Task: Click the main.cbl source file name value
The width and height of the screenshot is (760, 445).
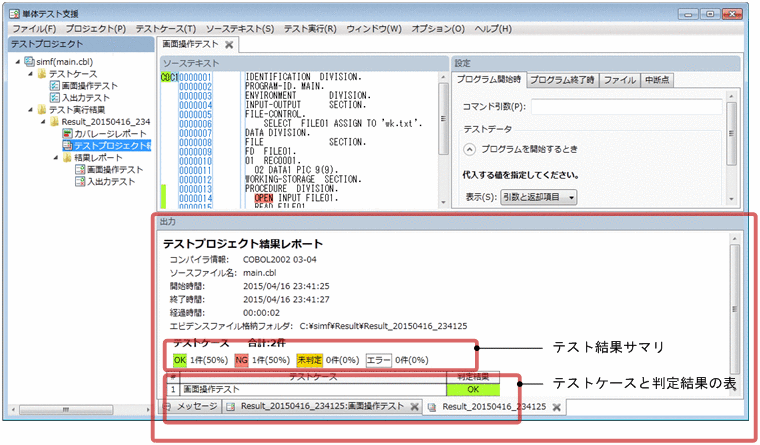Action: tap(259, 273)
